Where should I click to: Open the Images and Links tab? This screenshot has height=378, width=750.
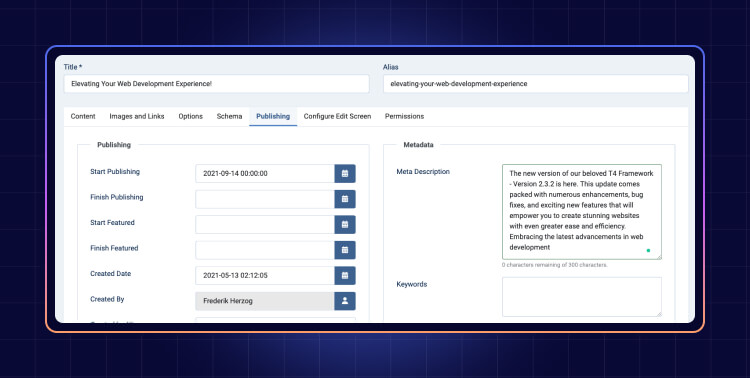click(137, 116)
